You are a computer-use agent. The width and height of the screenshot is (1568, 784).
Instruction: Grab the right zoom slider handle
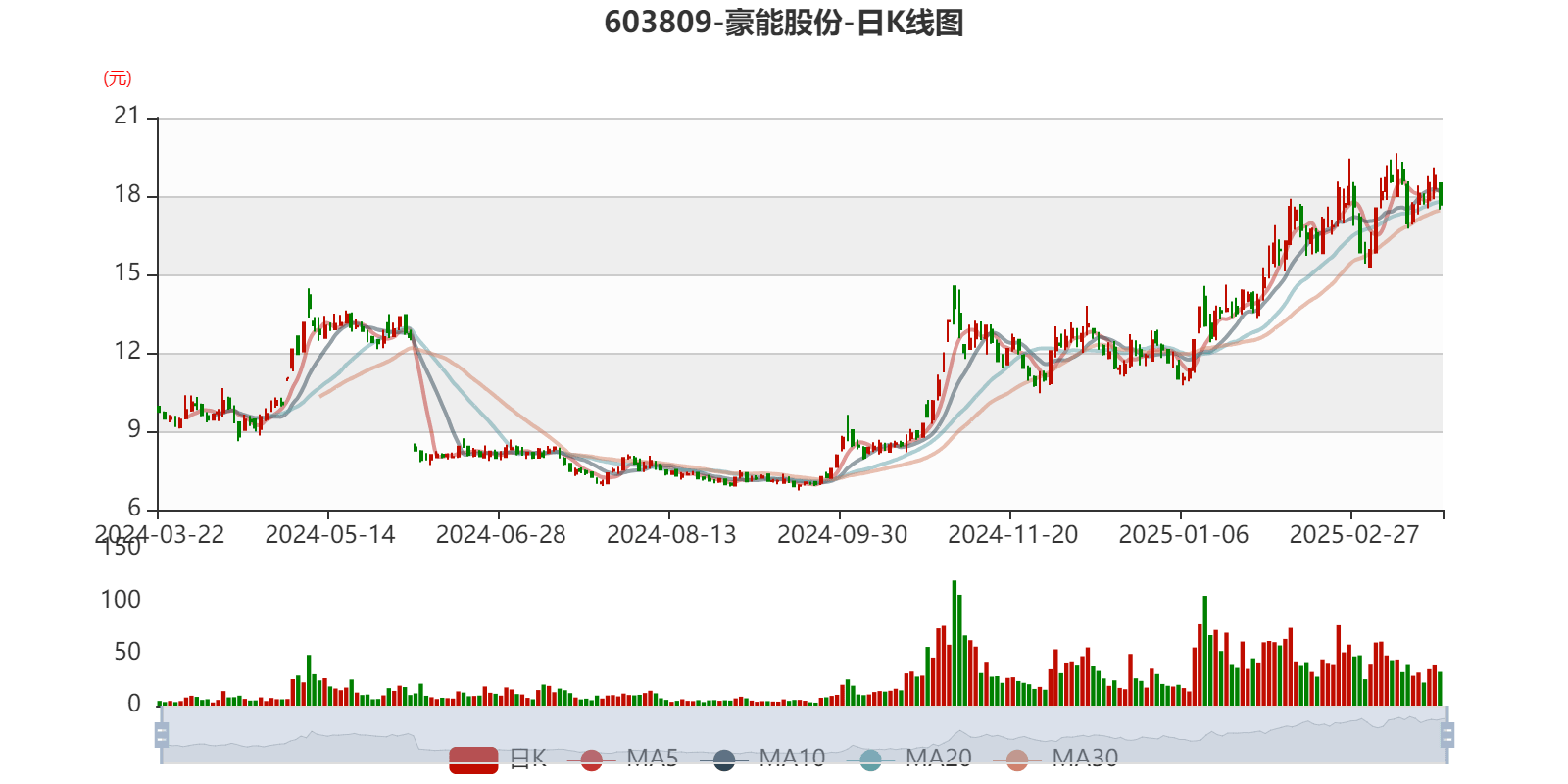click(x=1447, y=735)
